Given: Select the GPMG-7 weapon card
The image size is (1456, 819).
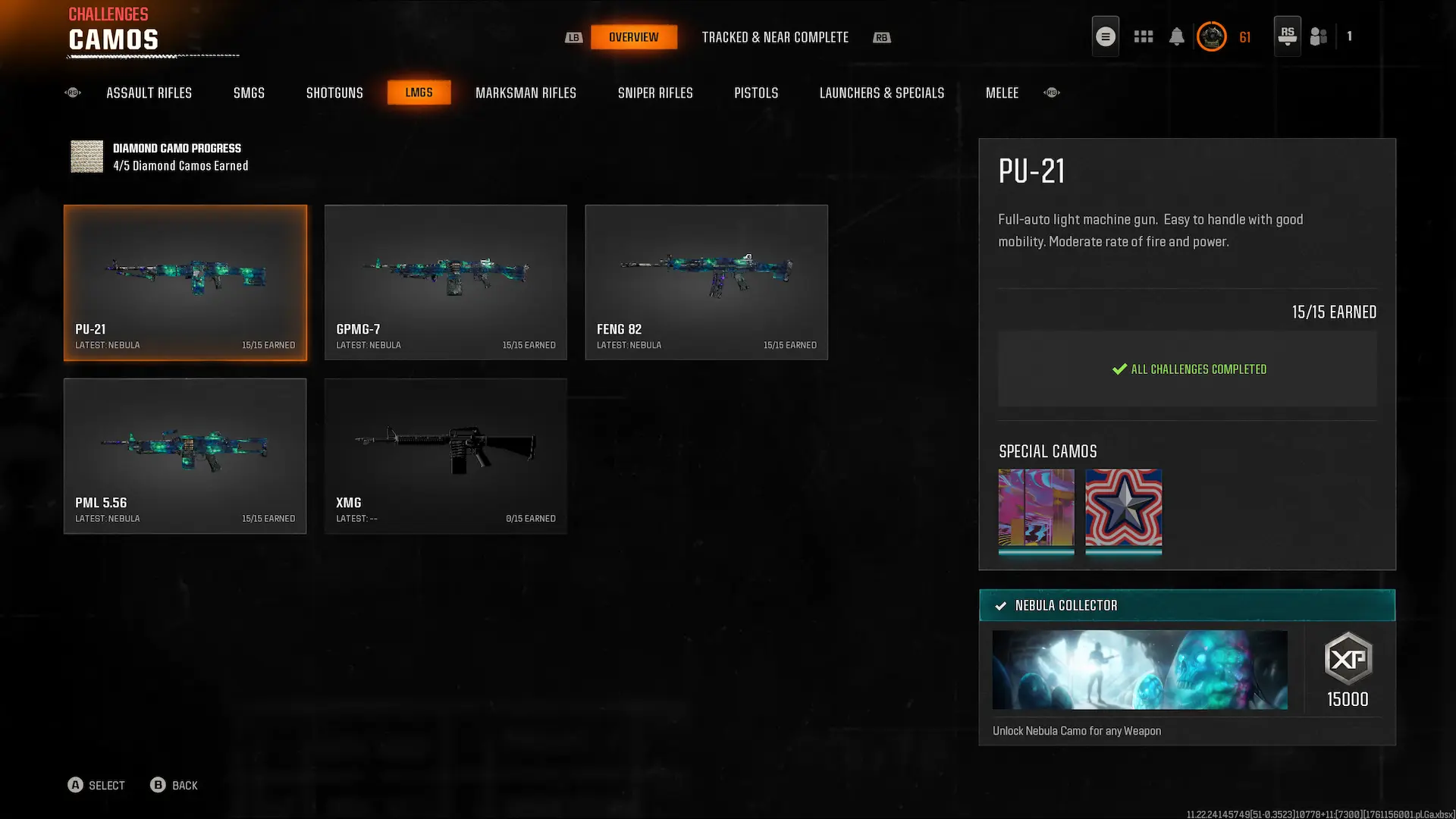Looking at the screenshot, I should [445, 282].
